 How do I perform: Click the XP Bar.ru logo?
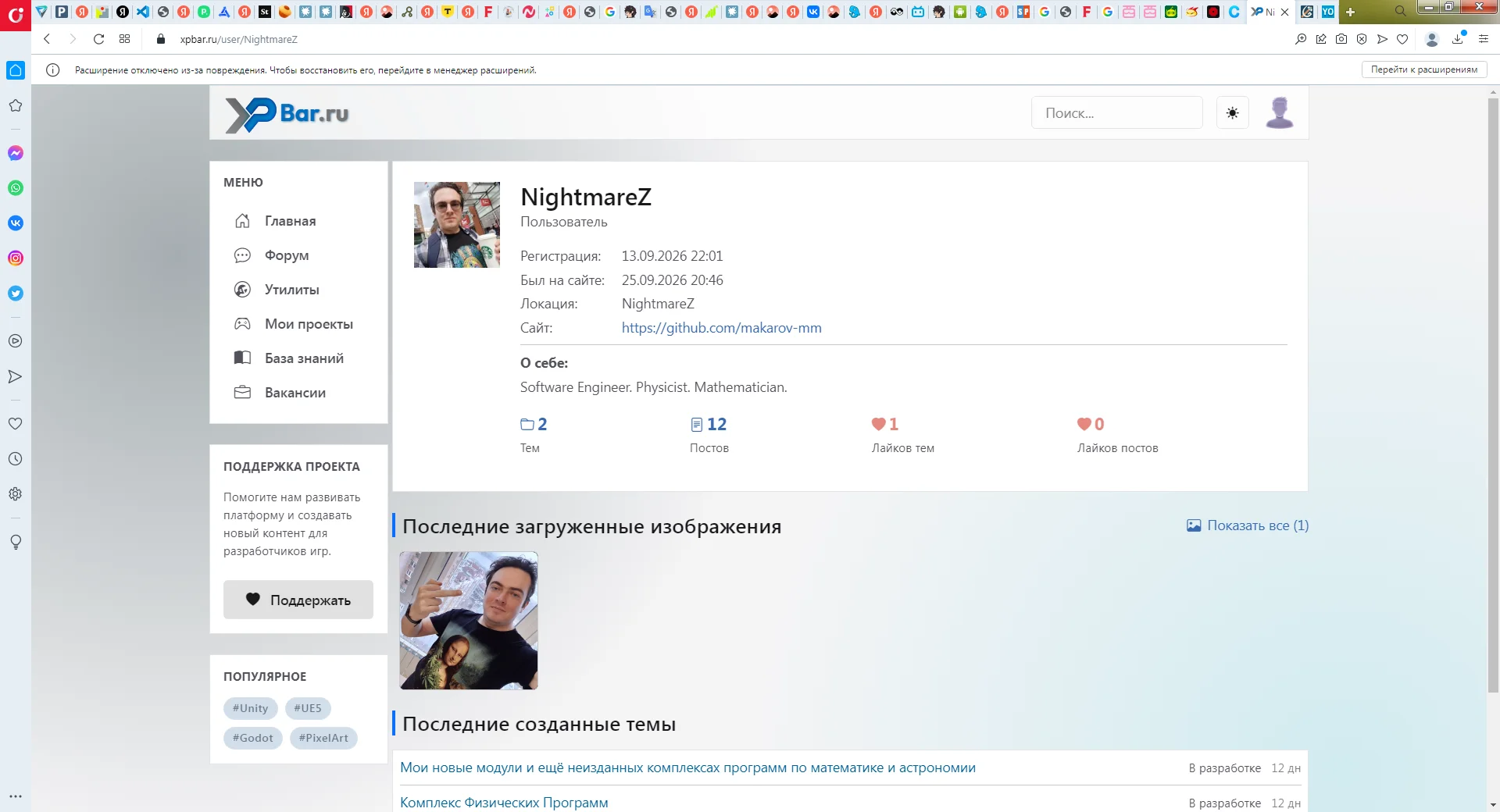tap(287, 115)
